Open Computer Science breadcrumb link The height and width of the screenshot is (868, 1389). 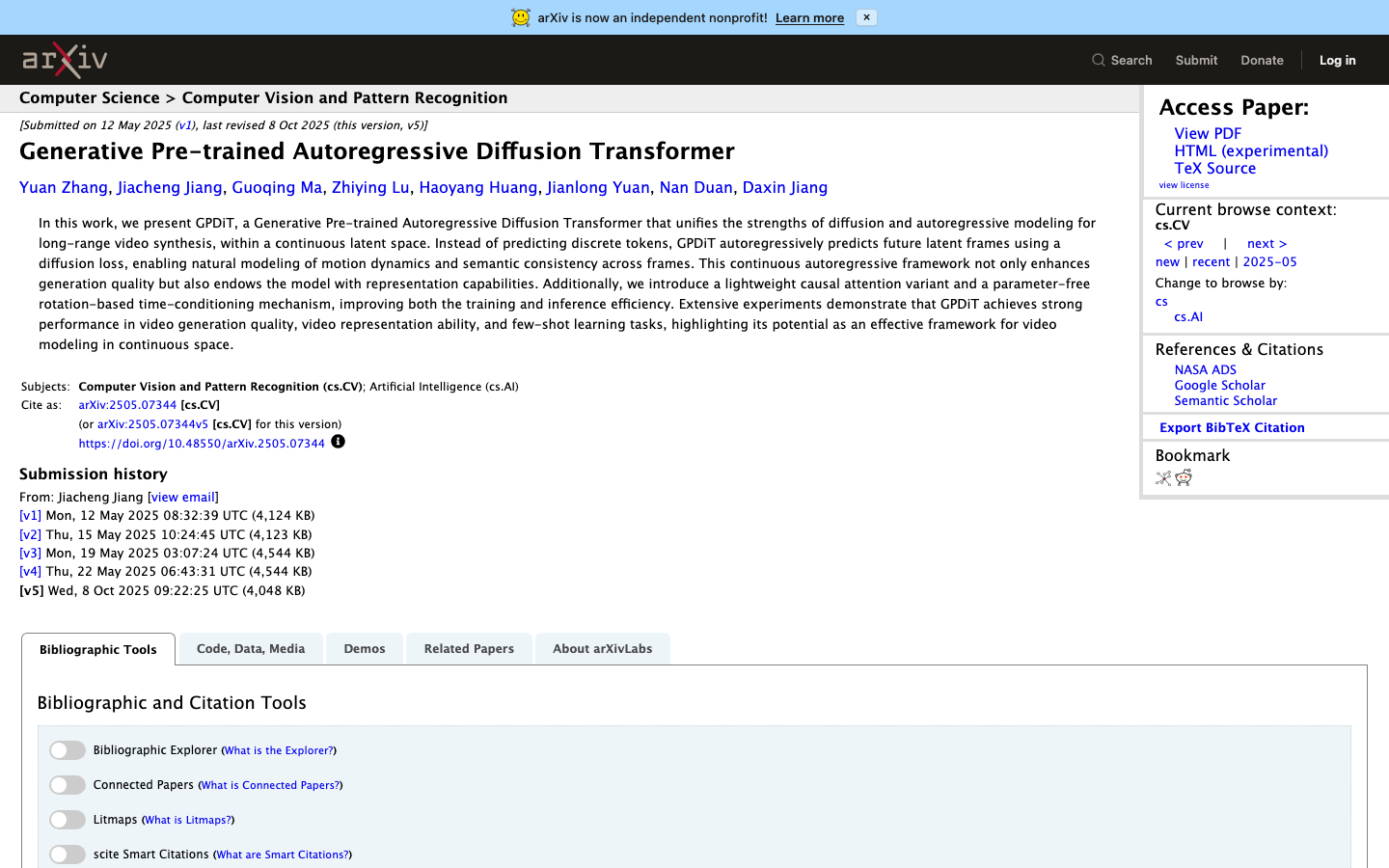90,97
